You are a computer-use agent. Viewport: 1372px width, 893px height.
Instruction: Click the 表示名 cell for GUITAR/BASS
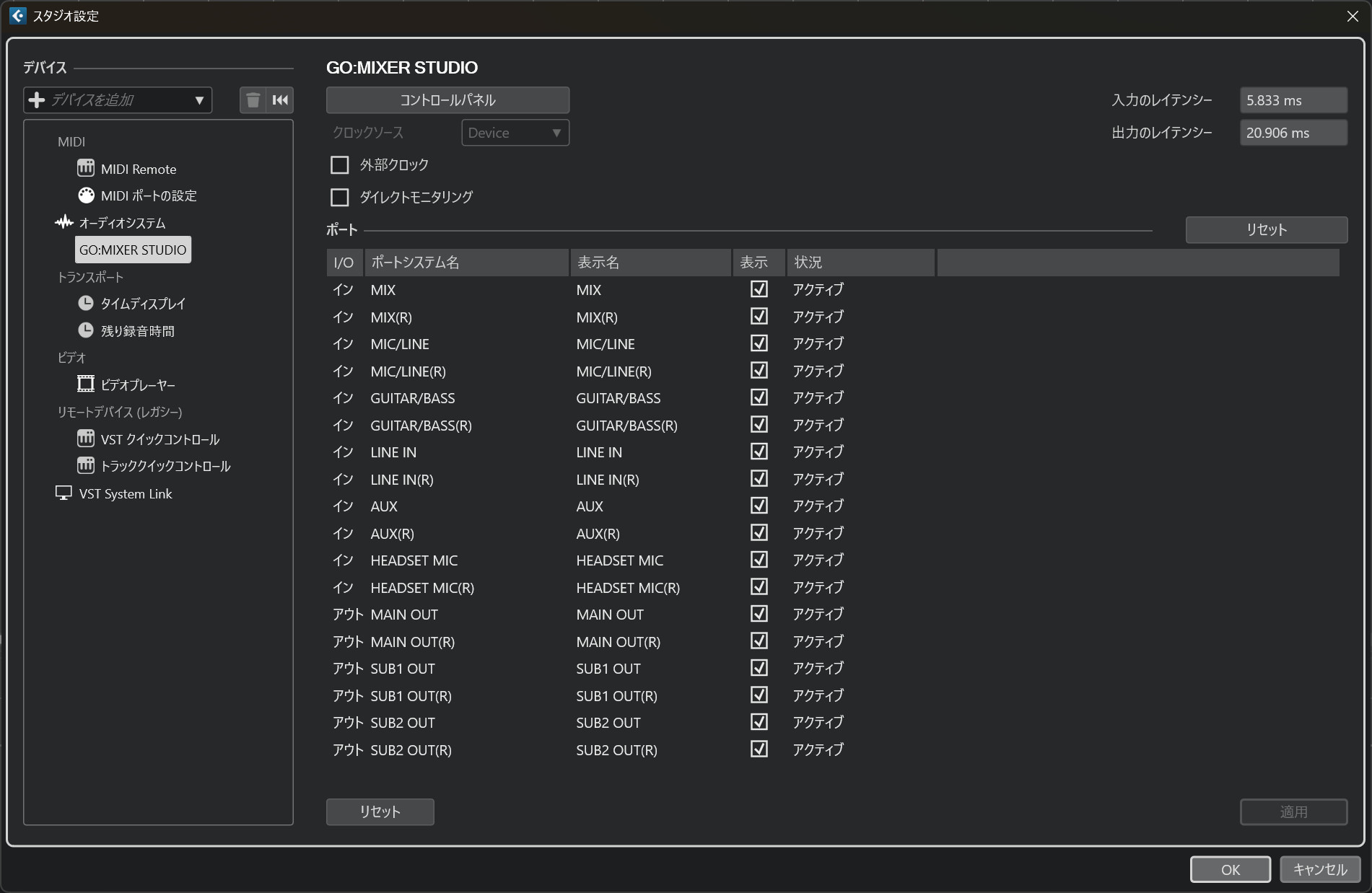619,398
